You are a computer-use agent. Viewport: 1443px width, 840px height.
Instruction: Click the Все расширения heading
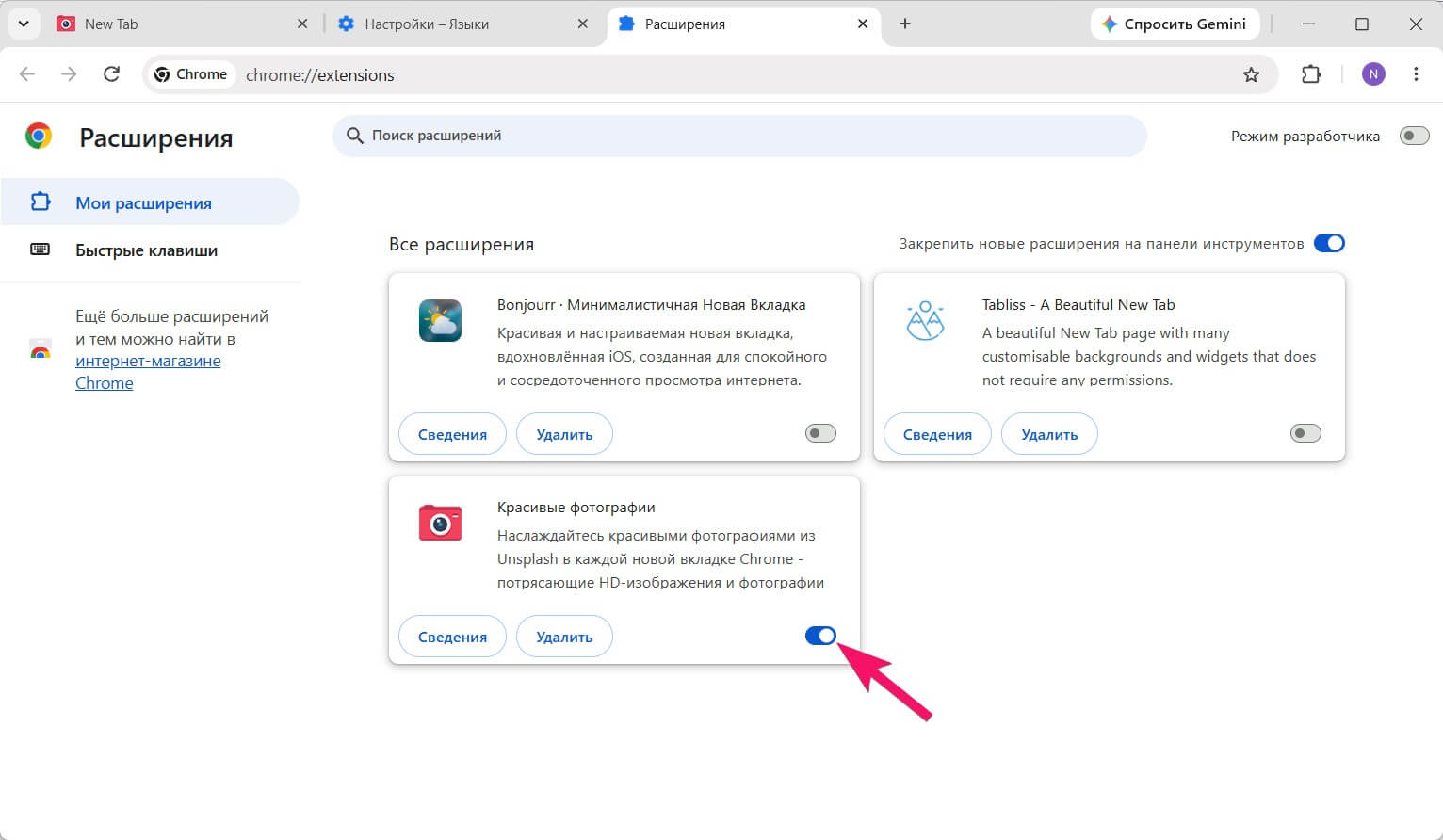(462, 244)
